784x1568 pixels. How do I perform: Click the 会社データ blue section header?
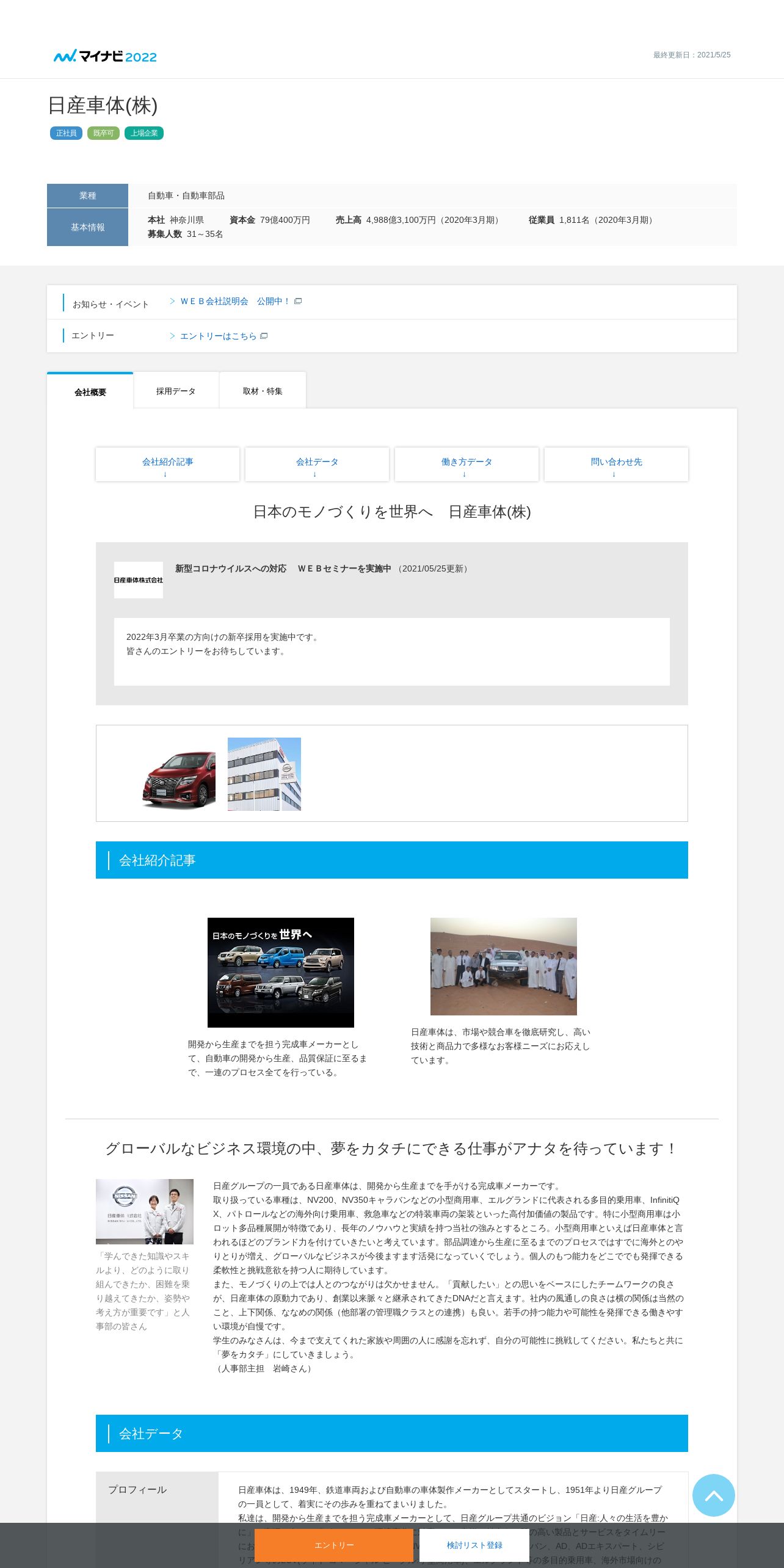coord(392,1433)
